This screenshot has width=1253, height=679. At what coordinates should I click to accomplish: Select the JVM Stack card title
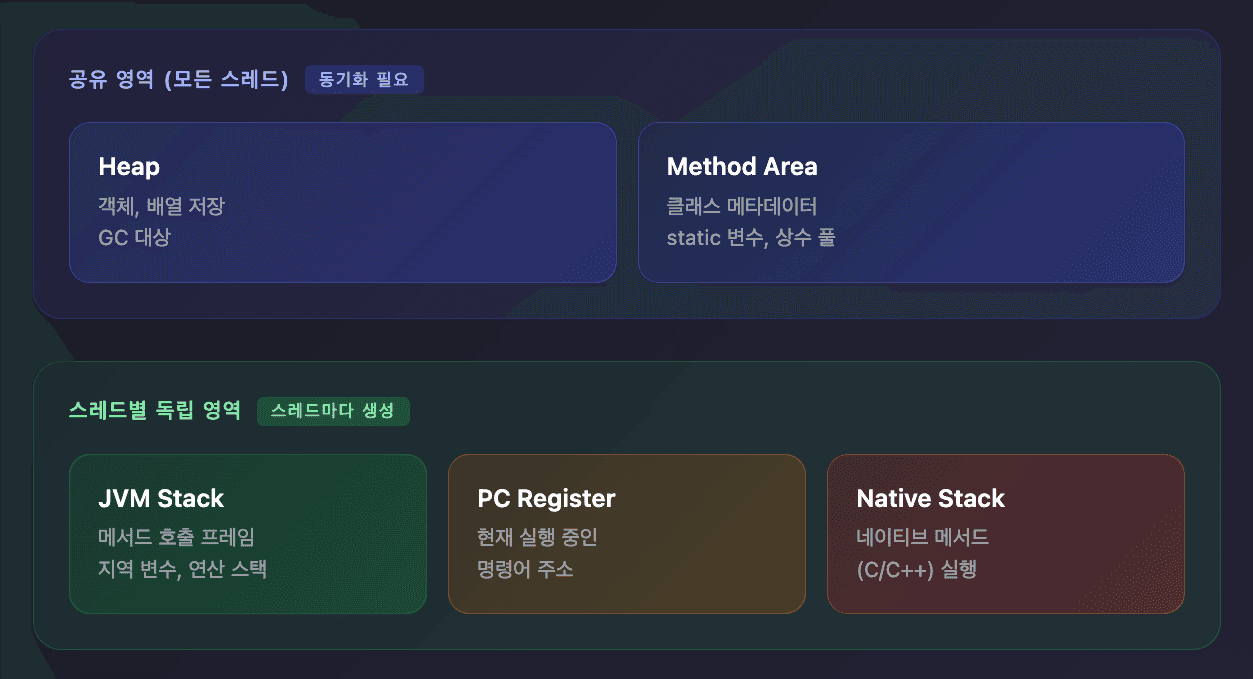[161, 498]
